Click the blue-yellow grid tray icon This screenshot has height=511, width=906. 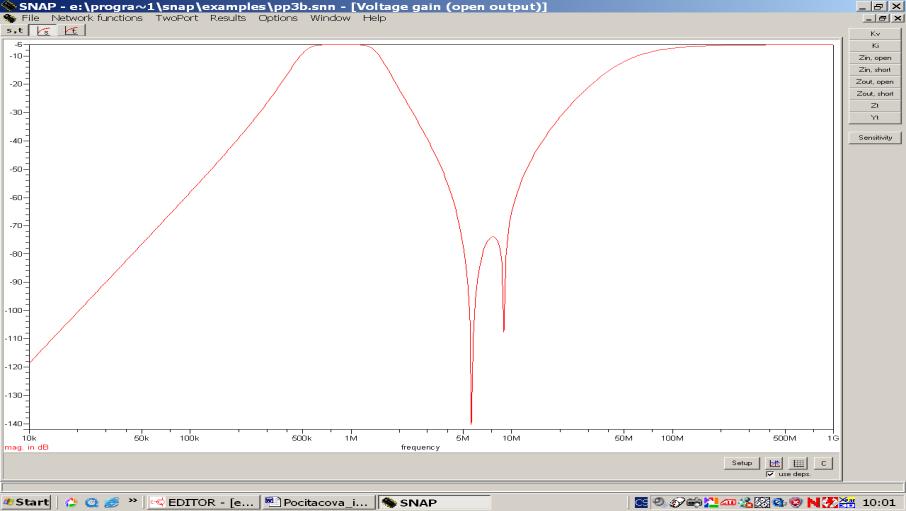point(847,502)
